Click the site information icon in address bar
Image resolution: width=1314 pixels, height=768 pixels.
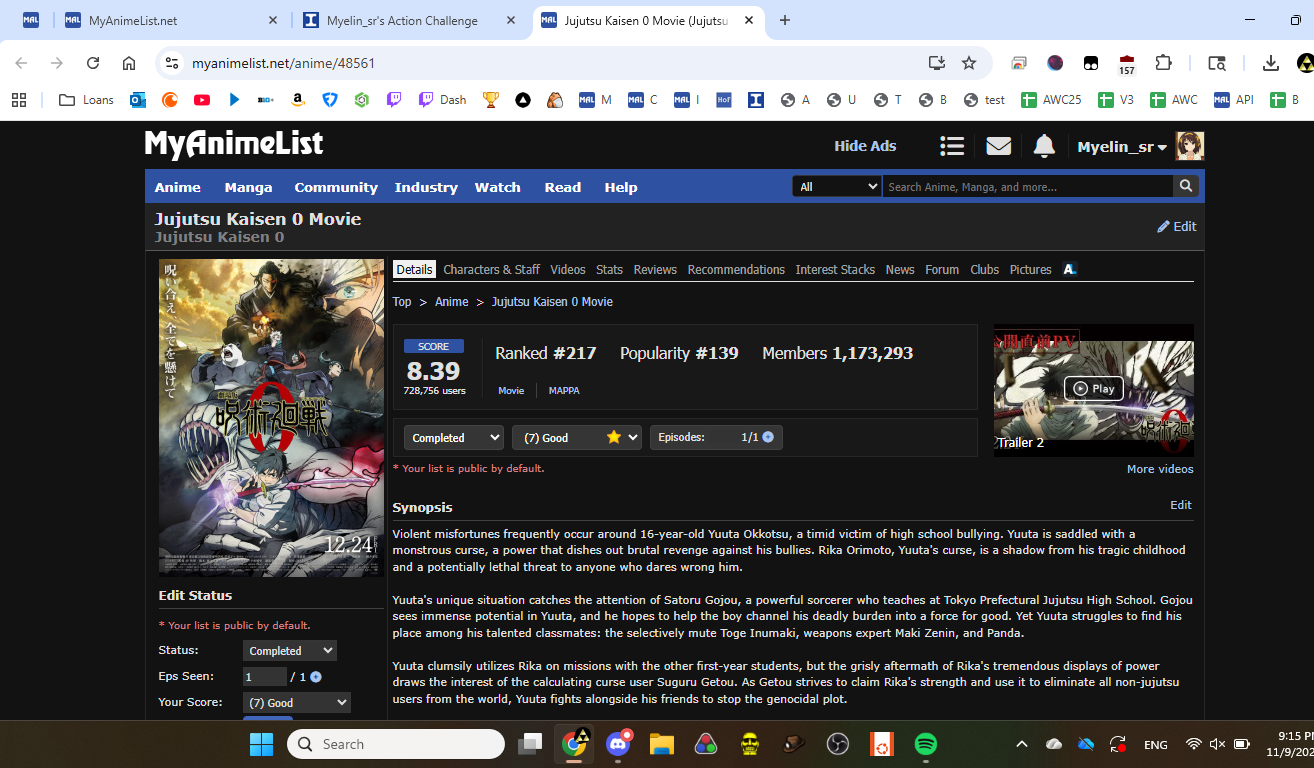pos(172,63)
